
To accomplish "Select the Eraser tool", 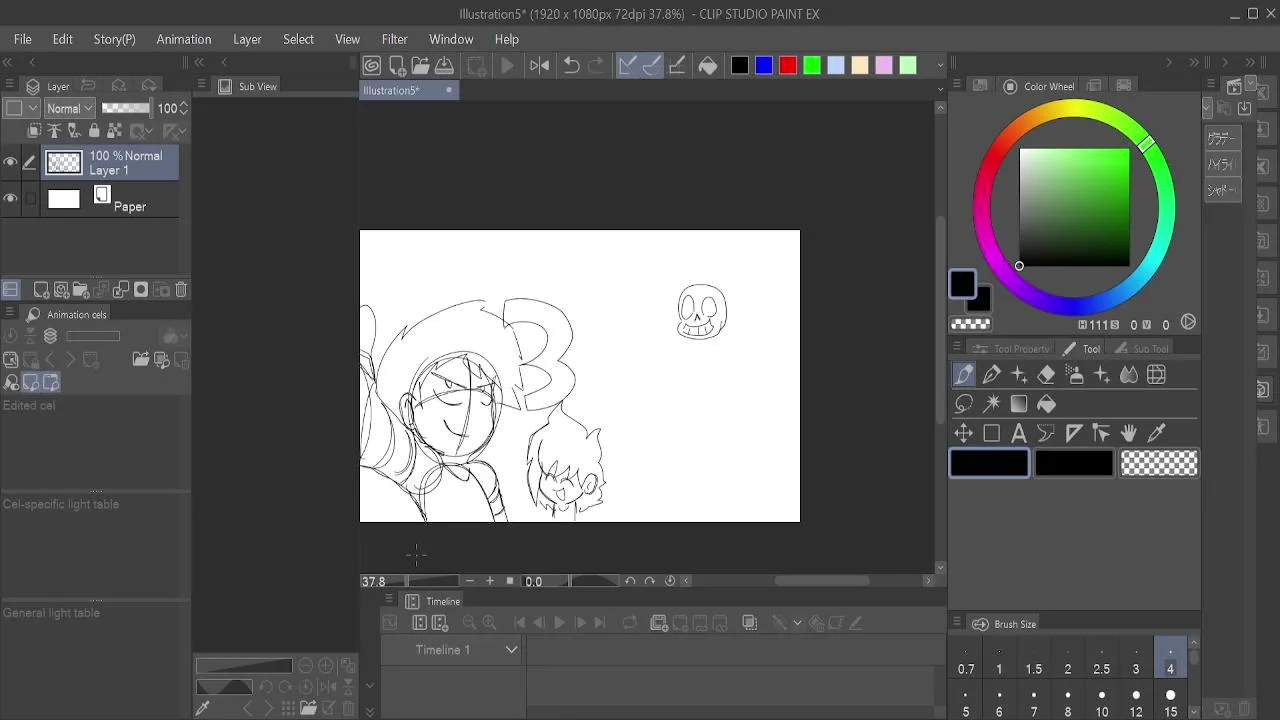I will 1046,375.
